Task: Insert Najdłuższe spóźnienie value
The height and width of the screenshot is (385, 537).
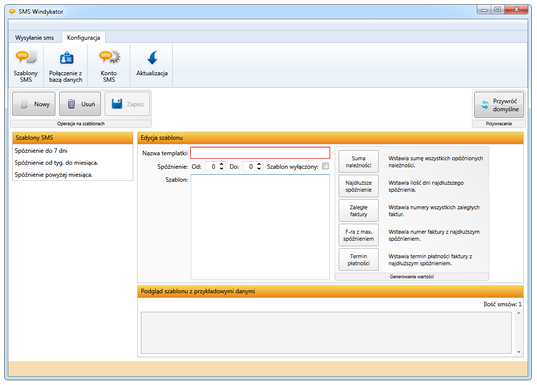Action: (359, 186)
